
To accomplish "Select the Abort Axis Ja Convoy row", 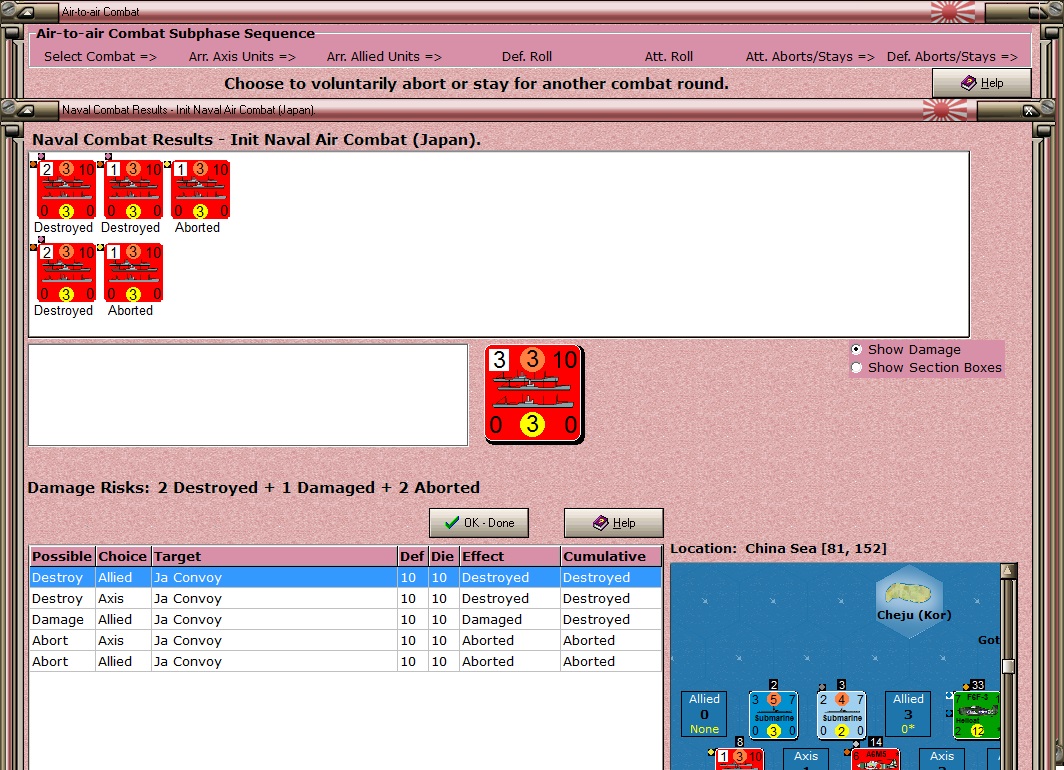I will tap(345, 640).
